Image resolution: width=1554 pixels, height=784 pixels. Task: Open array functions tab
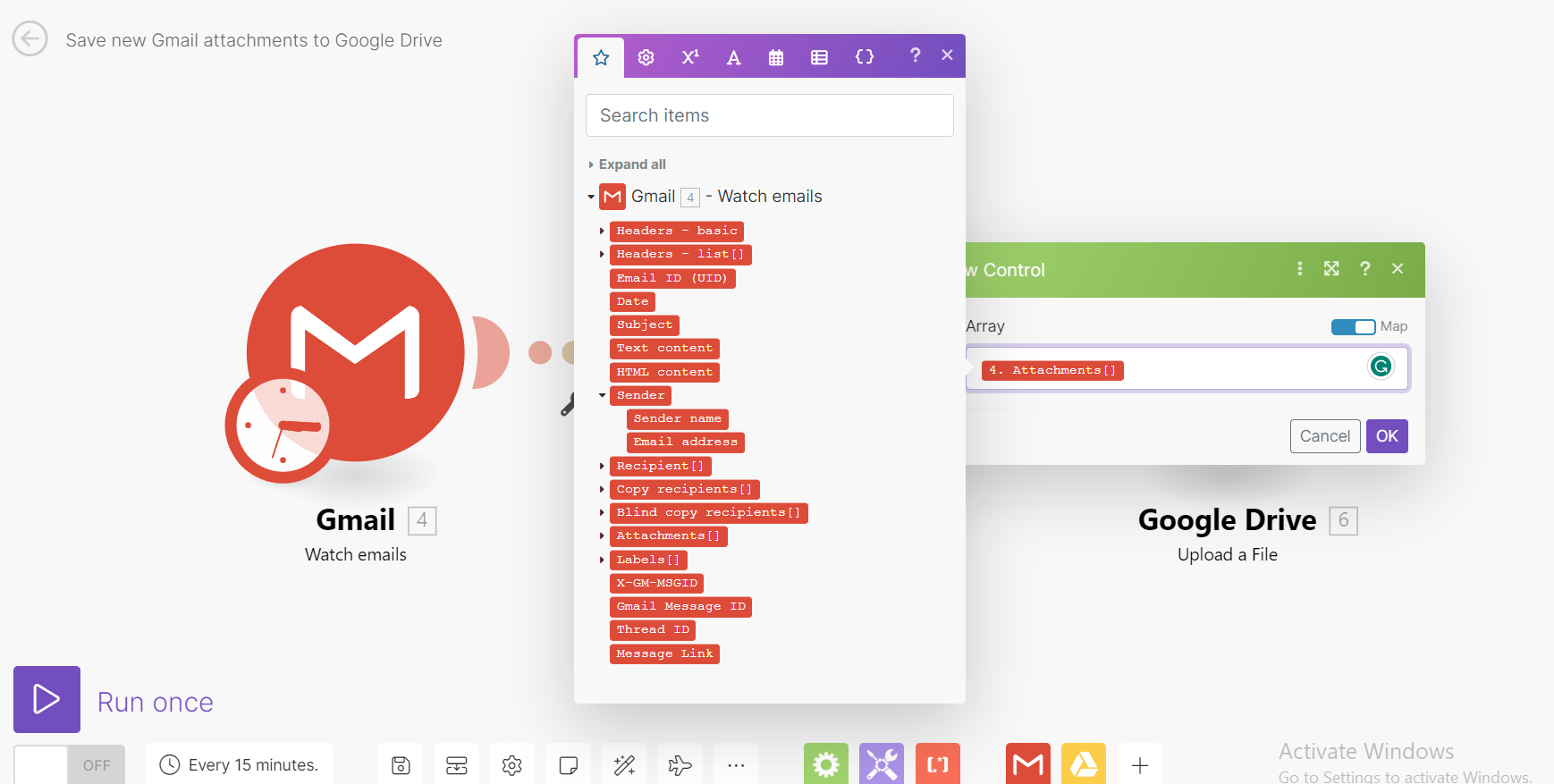click(819, 57)
